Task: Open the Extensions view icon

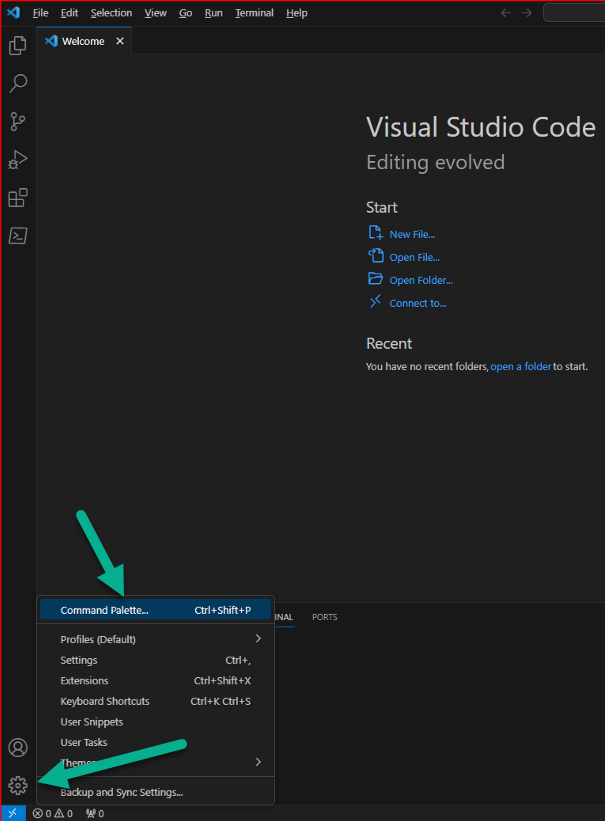Action: coord(18,198)
